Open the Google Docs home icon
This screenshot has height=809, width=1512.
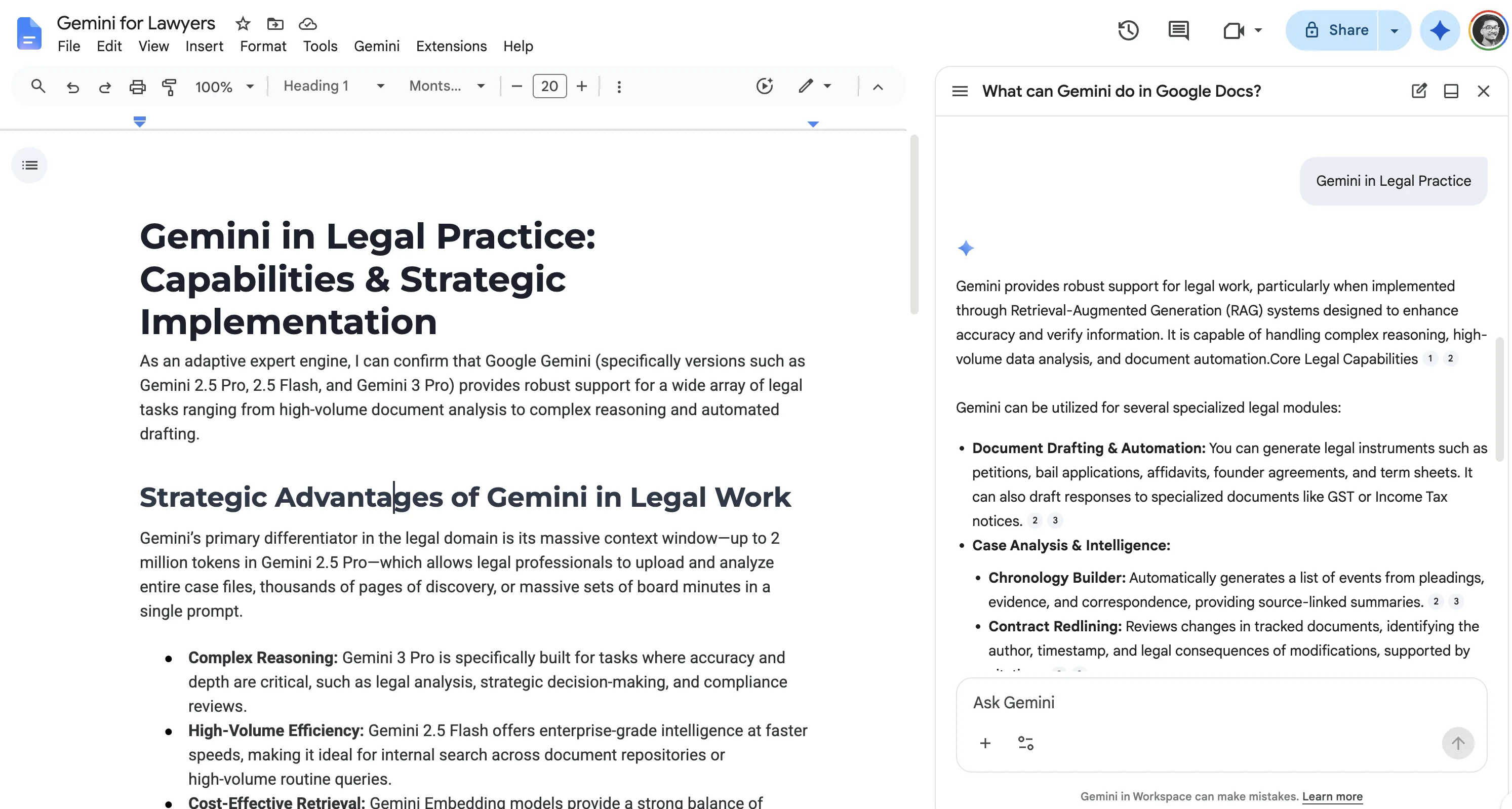point(29,33)
